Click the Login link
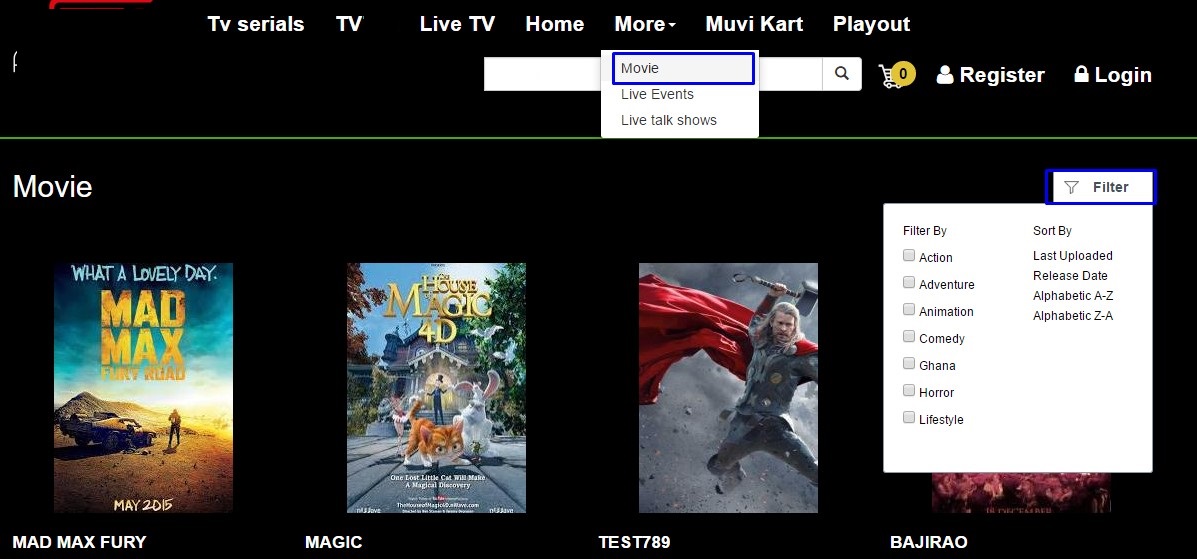 1113,75
